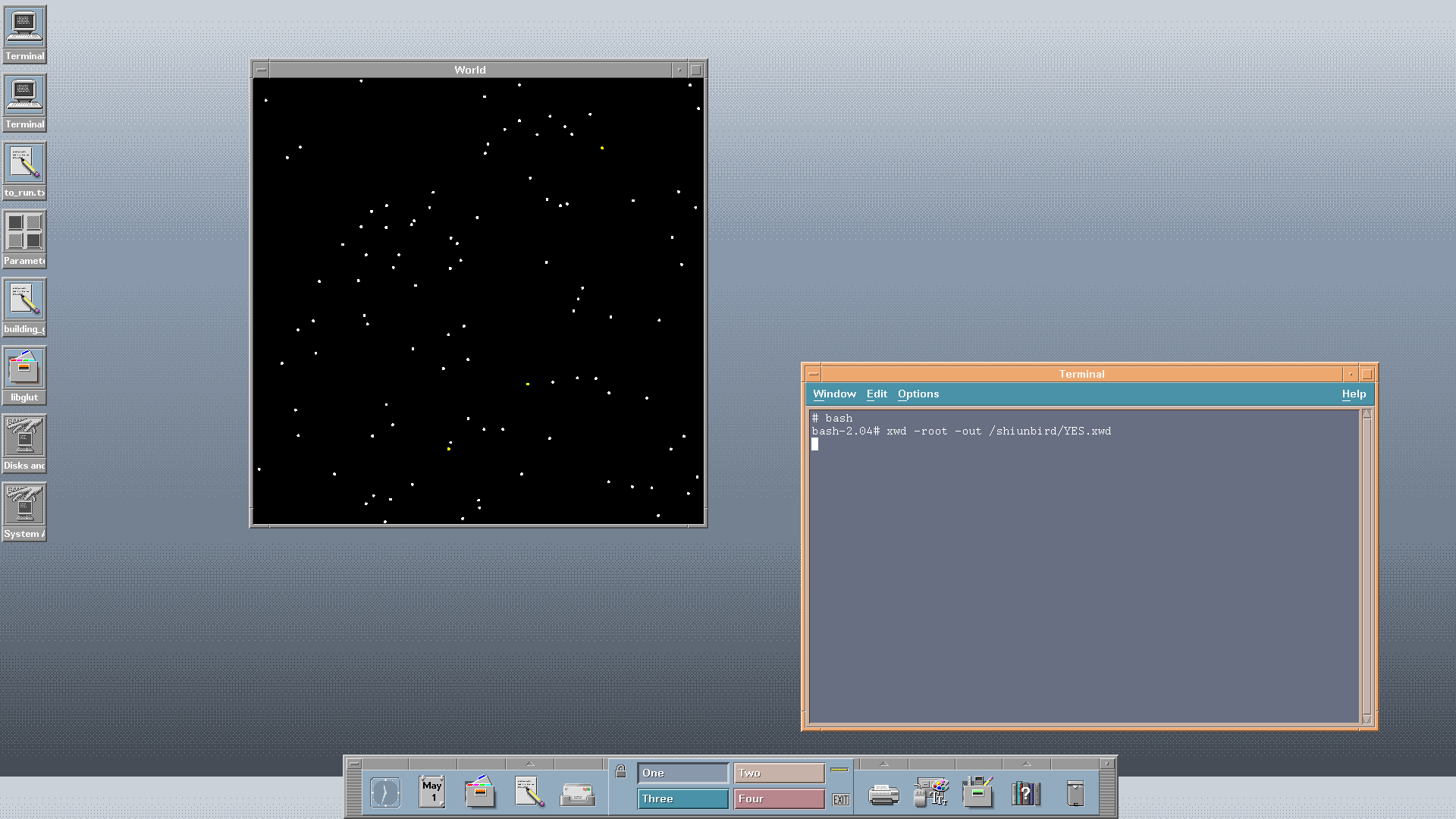Viewport: 1456px width, 819px height.
Task: Click the Terminal window title bar
Action: point(1081,374)
